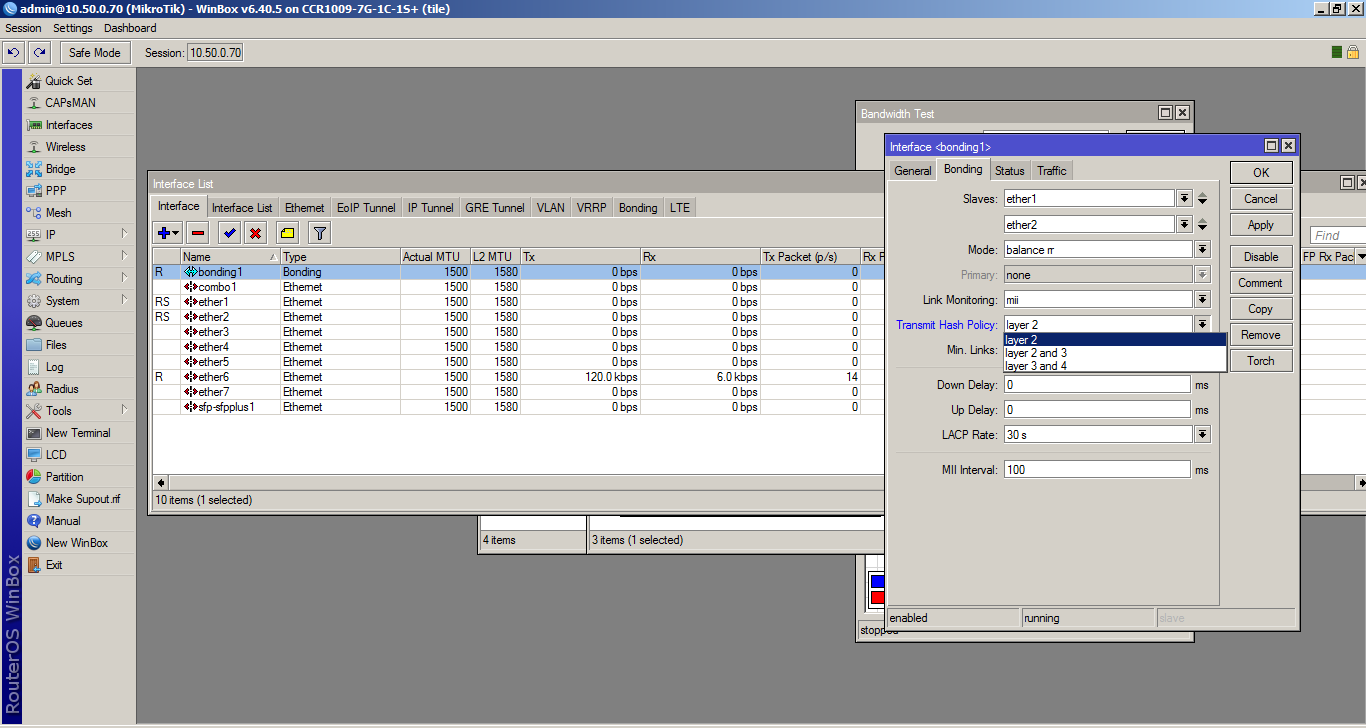The width and height of the screenshot is (1366, 728).
Task: Click the Torch button
Action: [1260, 361]
